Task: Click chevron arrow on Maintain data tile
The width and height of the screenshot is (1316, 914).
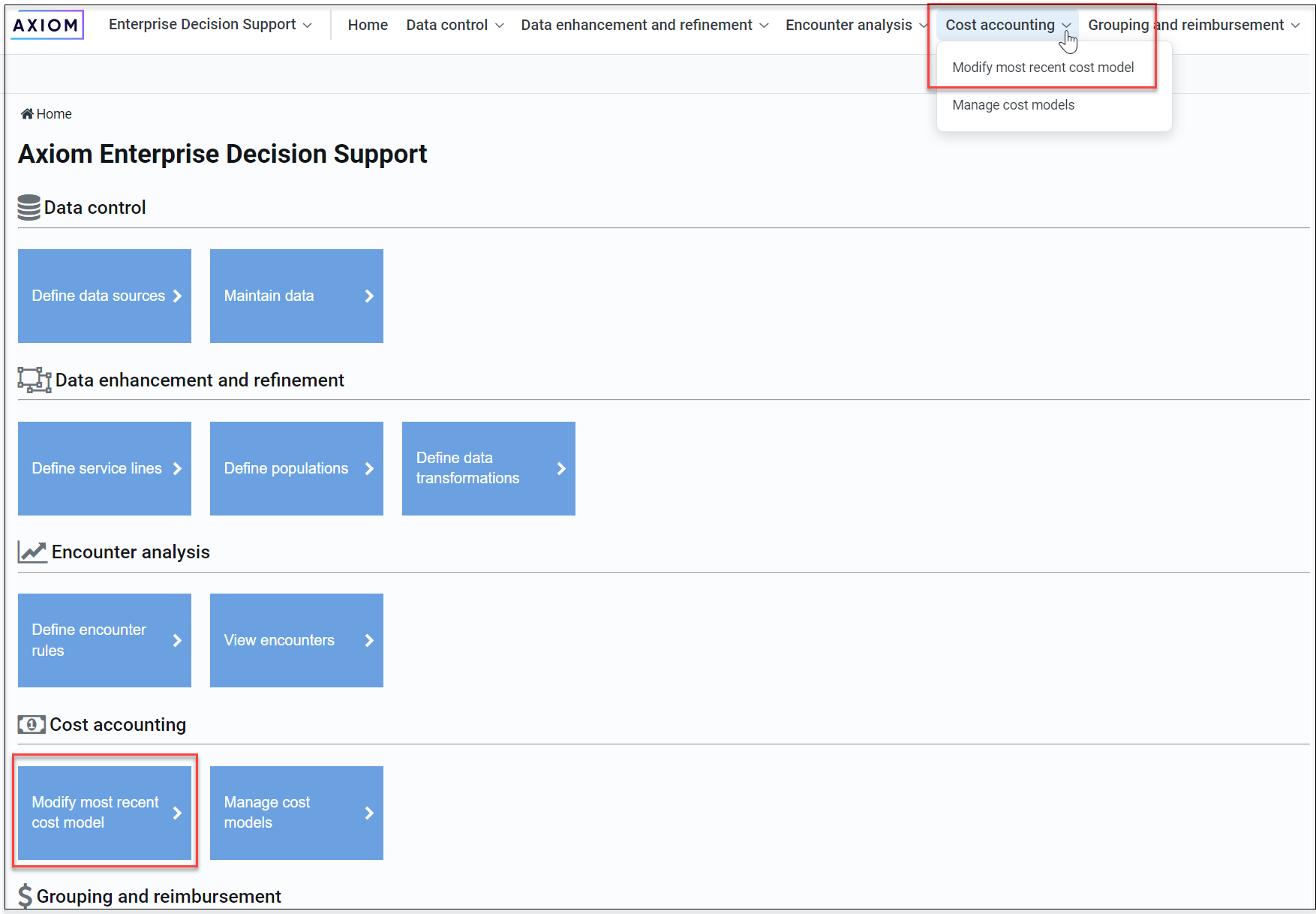Action: pos(369,296)
